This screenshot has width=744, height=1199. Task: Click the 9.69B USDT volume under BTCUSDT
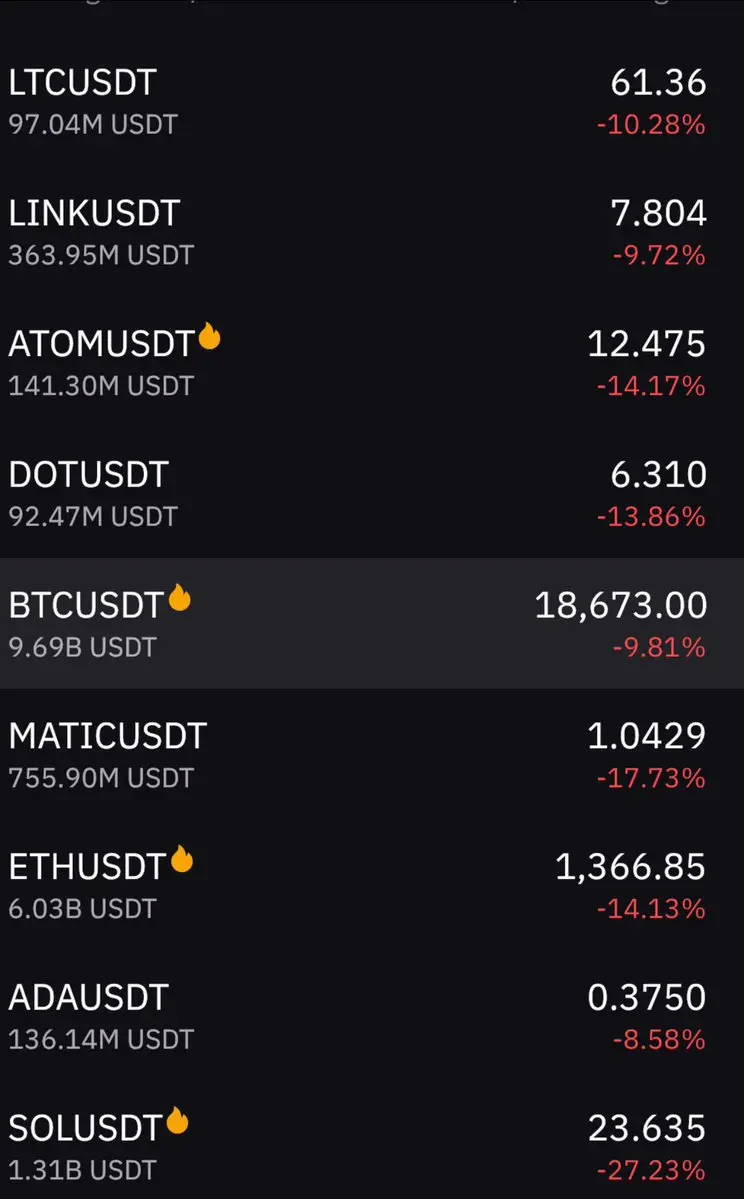point(83,647)
